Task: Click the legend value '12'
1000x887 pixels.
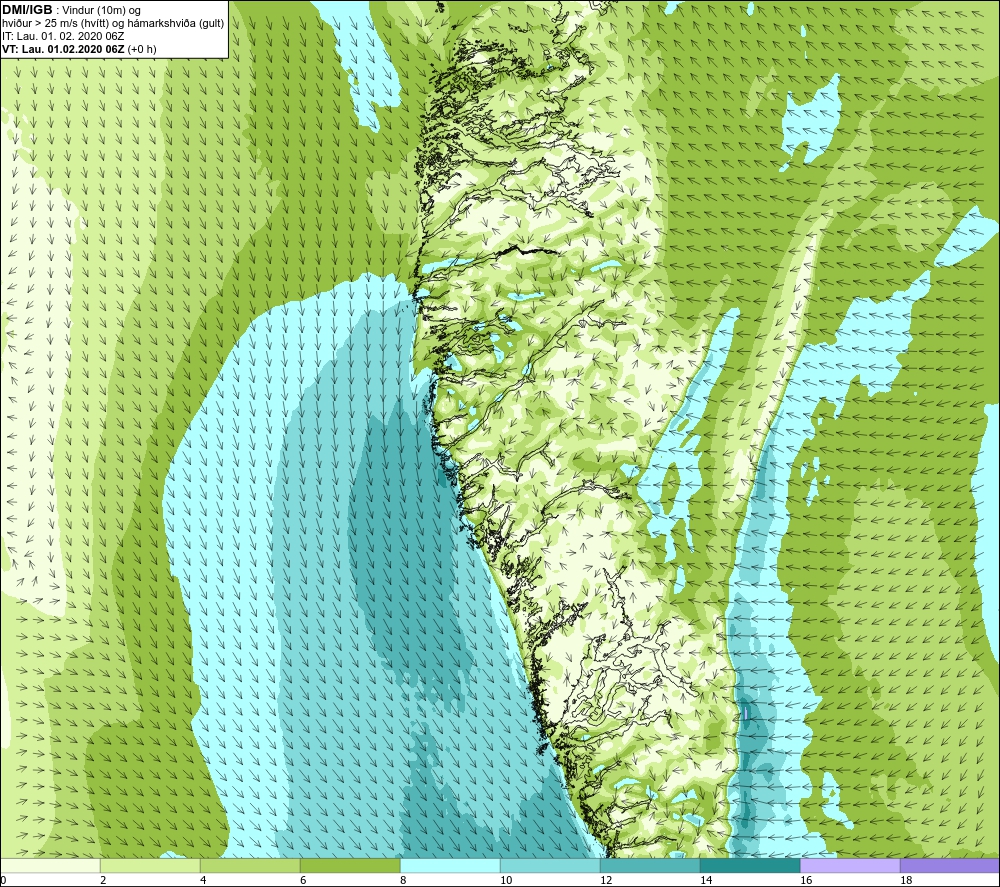Action: 606,880
